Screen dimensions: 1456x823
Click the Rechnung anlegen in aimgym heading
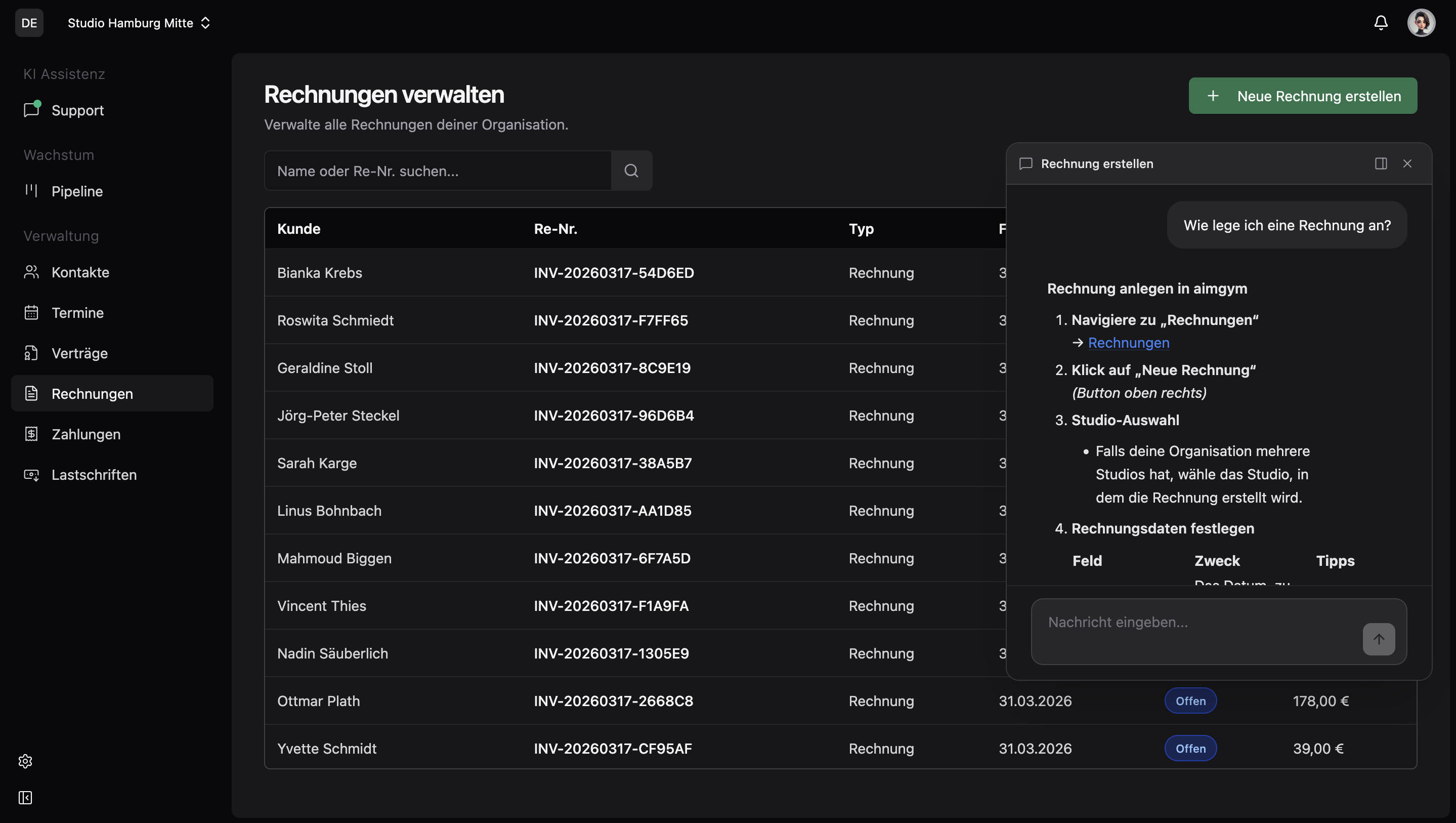coord(1147,289)
